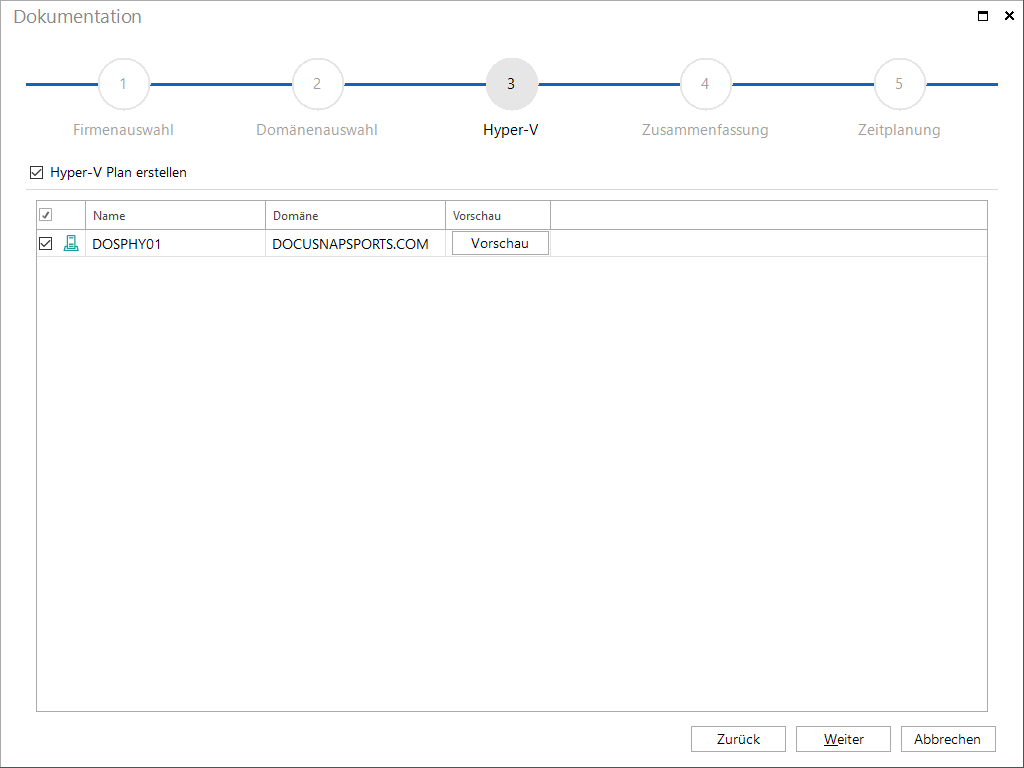The height and width of the screenshot is (768, 1024).
Task: Select the DOSPHY01 name cell
Action: click(176, 244)
